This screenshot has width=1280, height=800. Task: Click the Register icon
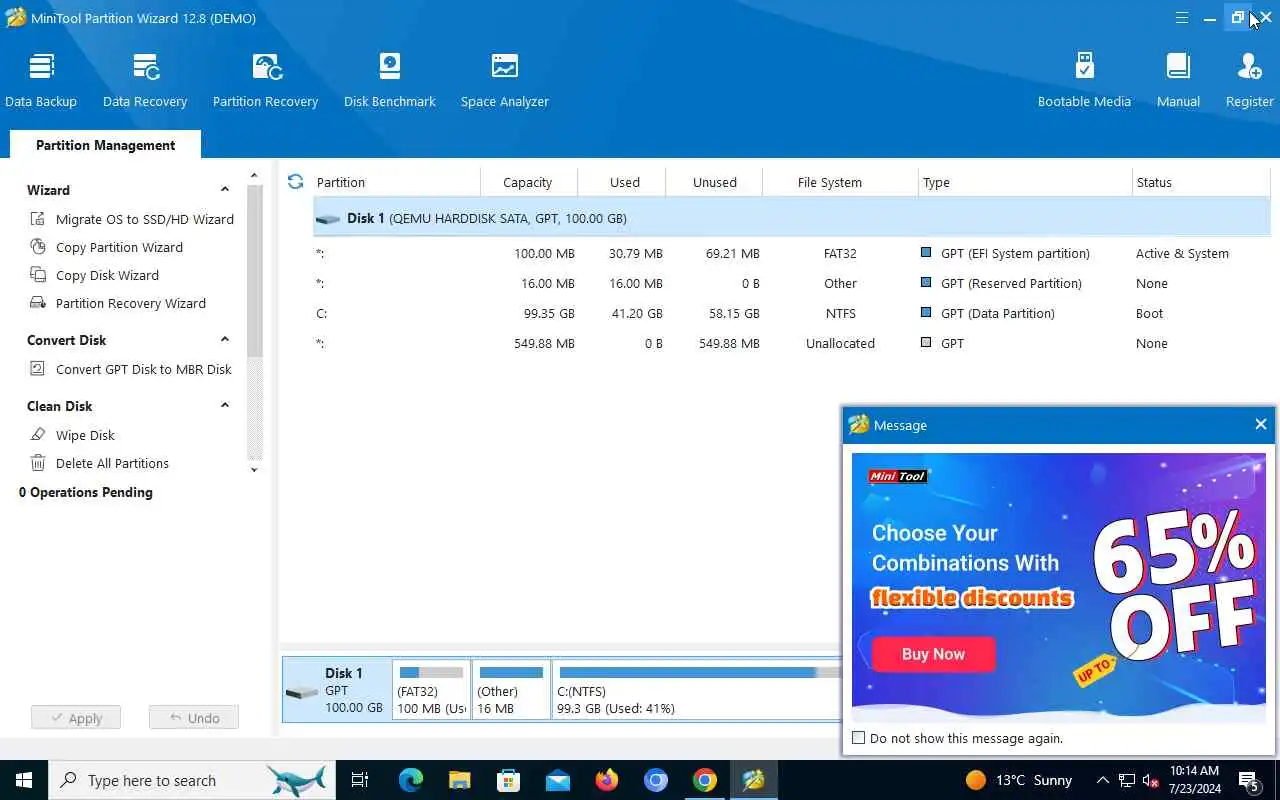1250,80
